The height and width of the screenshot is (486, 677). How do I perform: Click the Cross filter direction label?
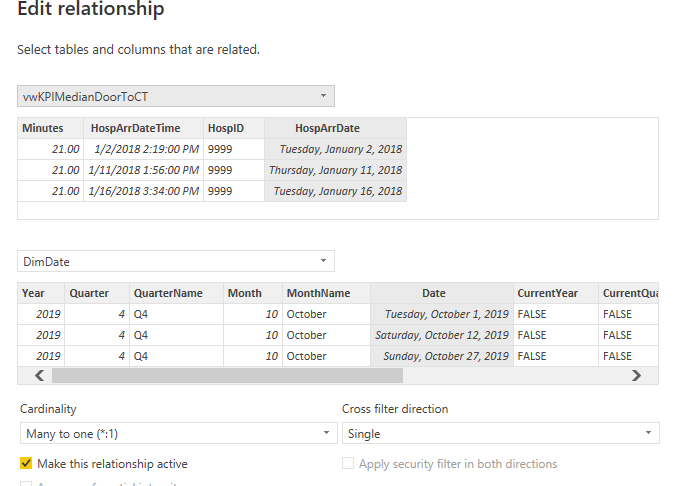[x=395, y=409]
